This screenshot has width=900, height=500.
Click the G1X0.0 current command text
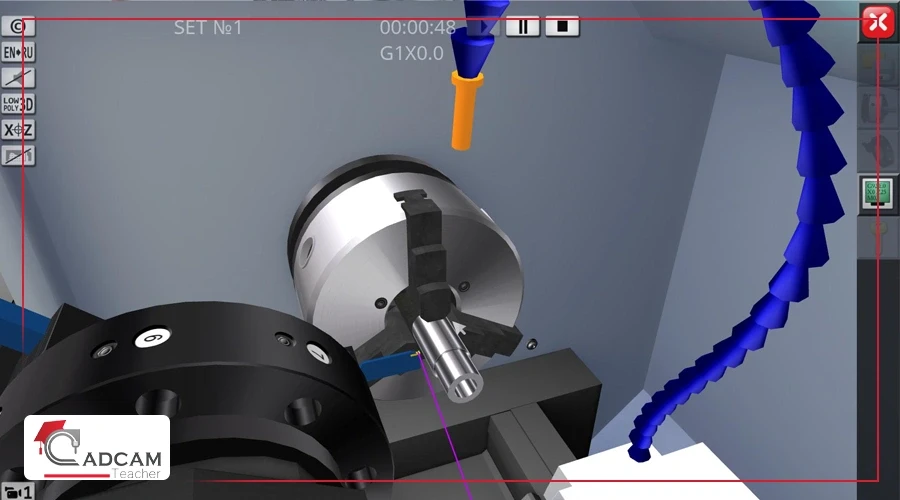pos(412,53)
